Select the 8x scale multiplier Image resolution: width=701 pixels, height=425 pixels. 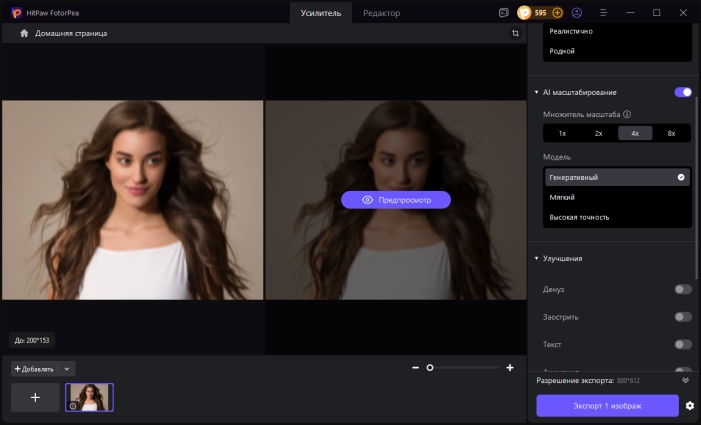point(671,133)
